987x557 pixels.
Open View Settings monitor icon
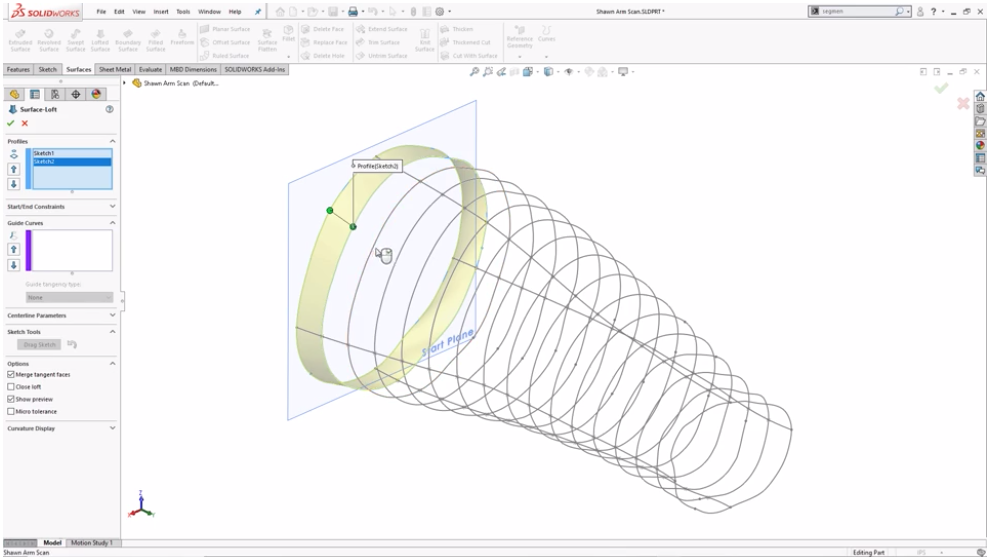[x=623, y=72]
